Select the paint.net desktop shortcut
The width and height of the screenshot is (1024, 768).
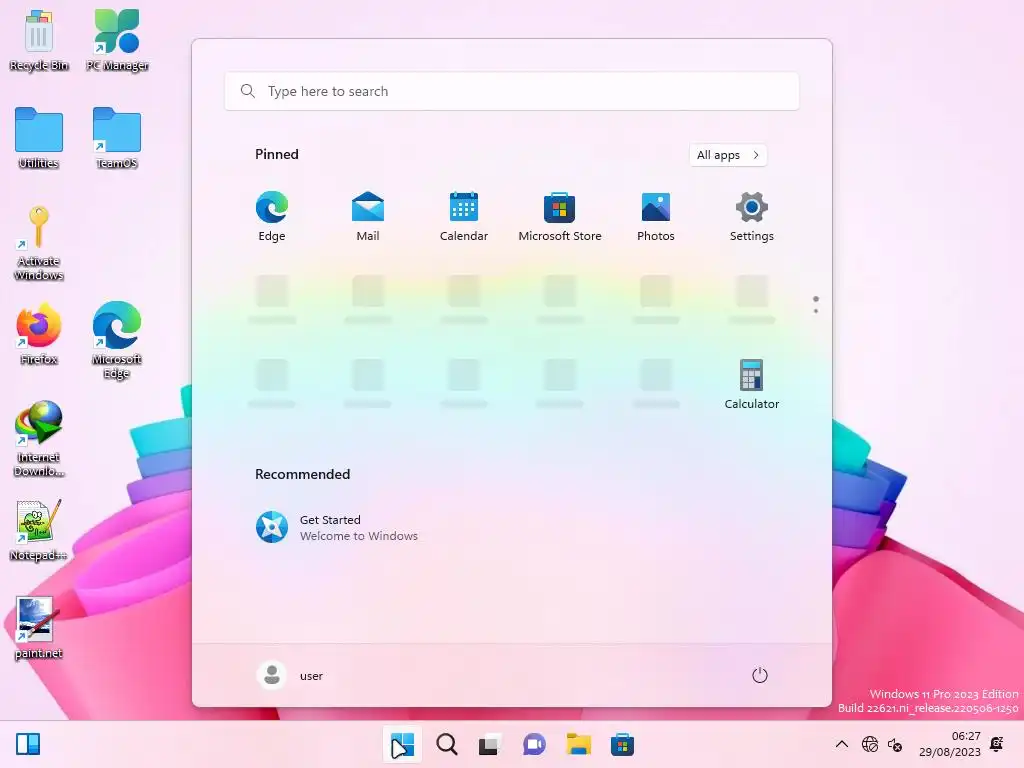[x=39, y=628]
